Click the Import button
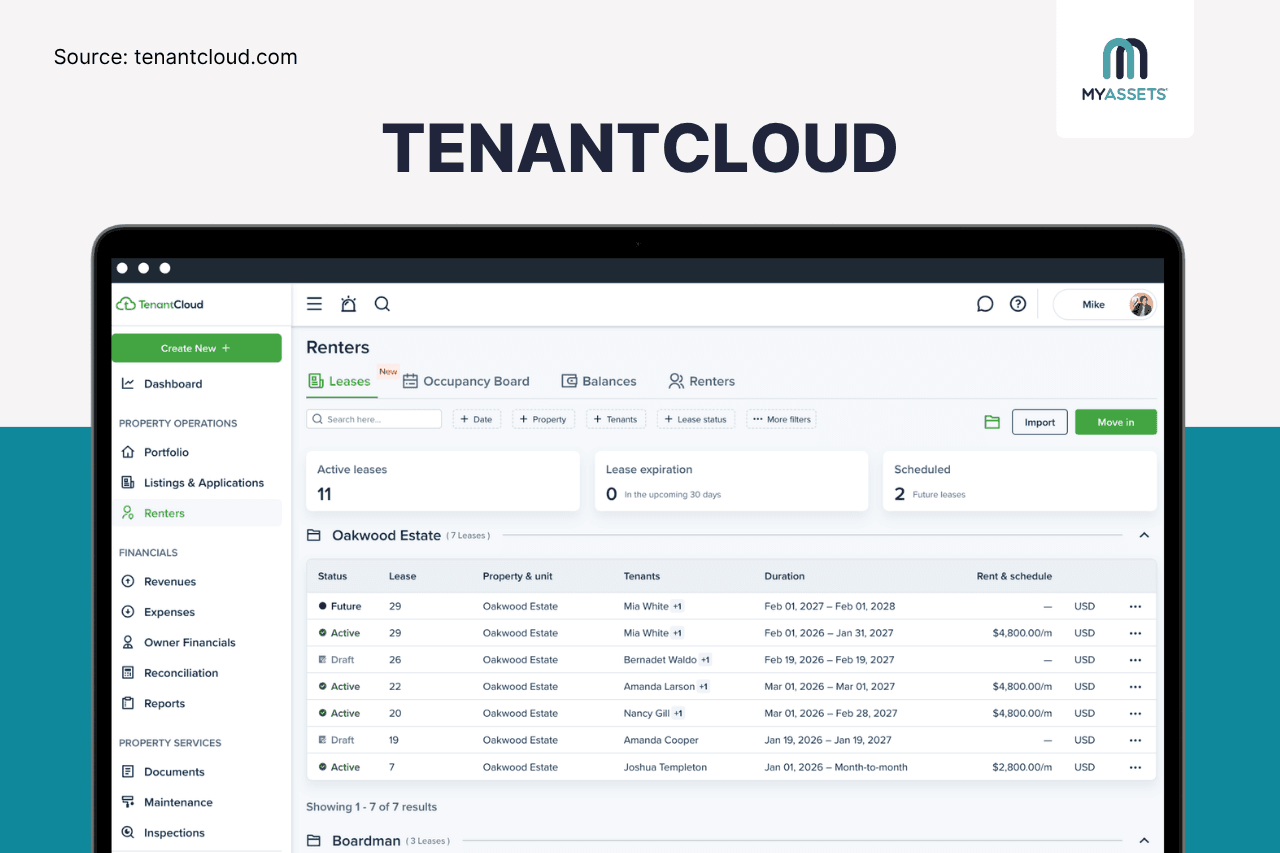 coord(1040,422)
